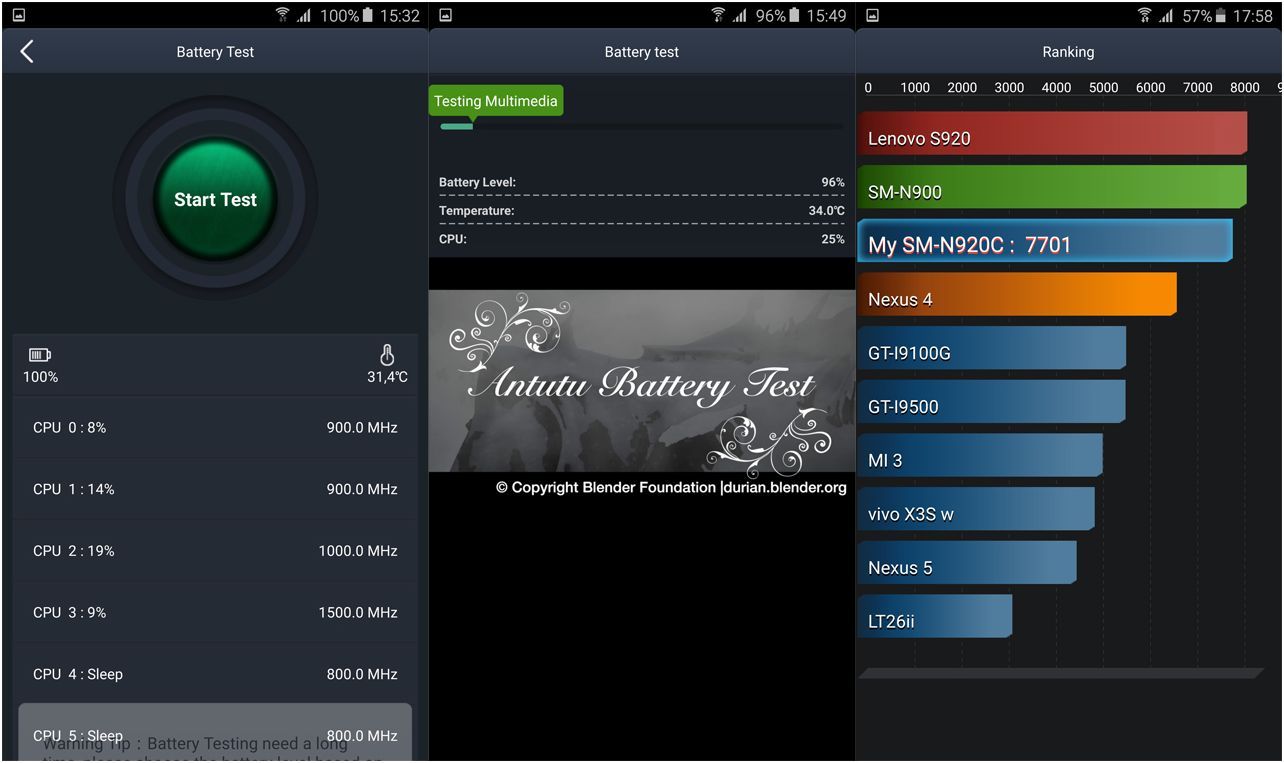Click the Antutu Battery Test video image
The height and width of the screenshot is (763, 1284).
641,381
